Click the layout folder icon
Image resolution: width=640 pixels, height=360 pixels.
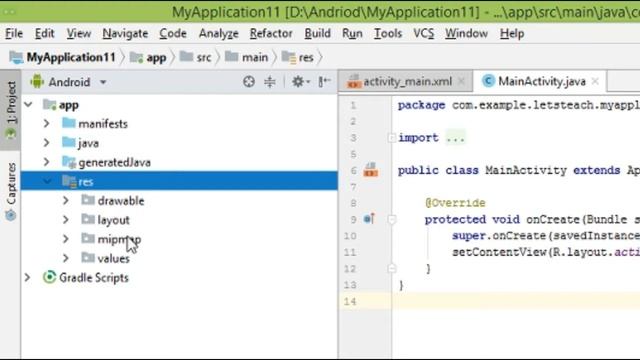(88, 220)
